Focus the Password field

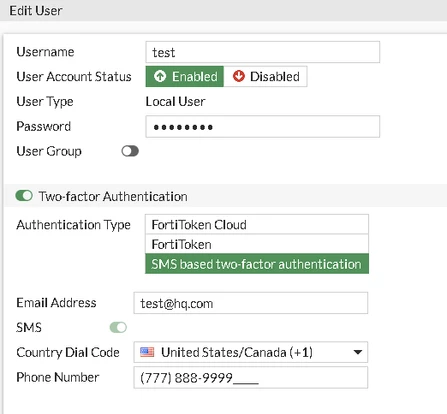click(263, 126)
